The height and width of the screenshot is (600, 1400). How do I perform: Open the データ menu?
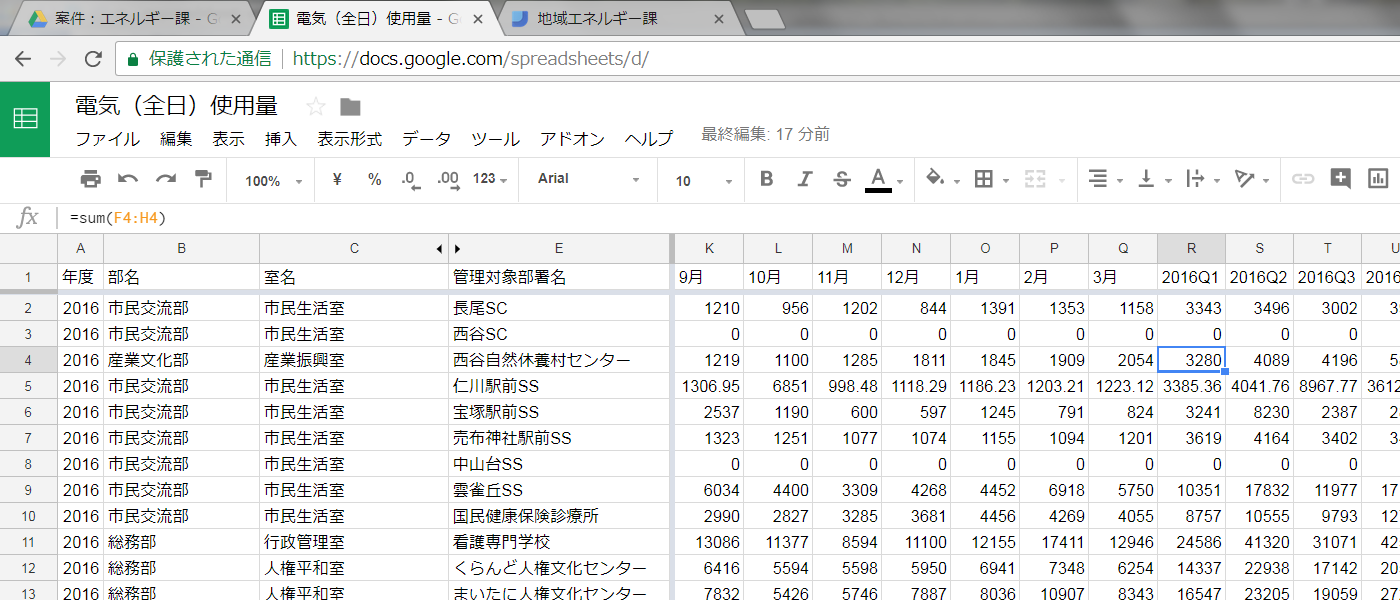point(427,139)
